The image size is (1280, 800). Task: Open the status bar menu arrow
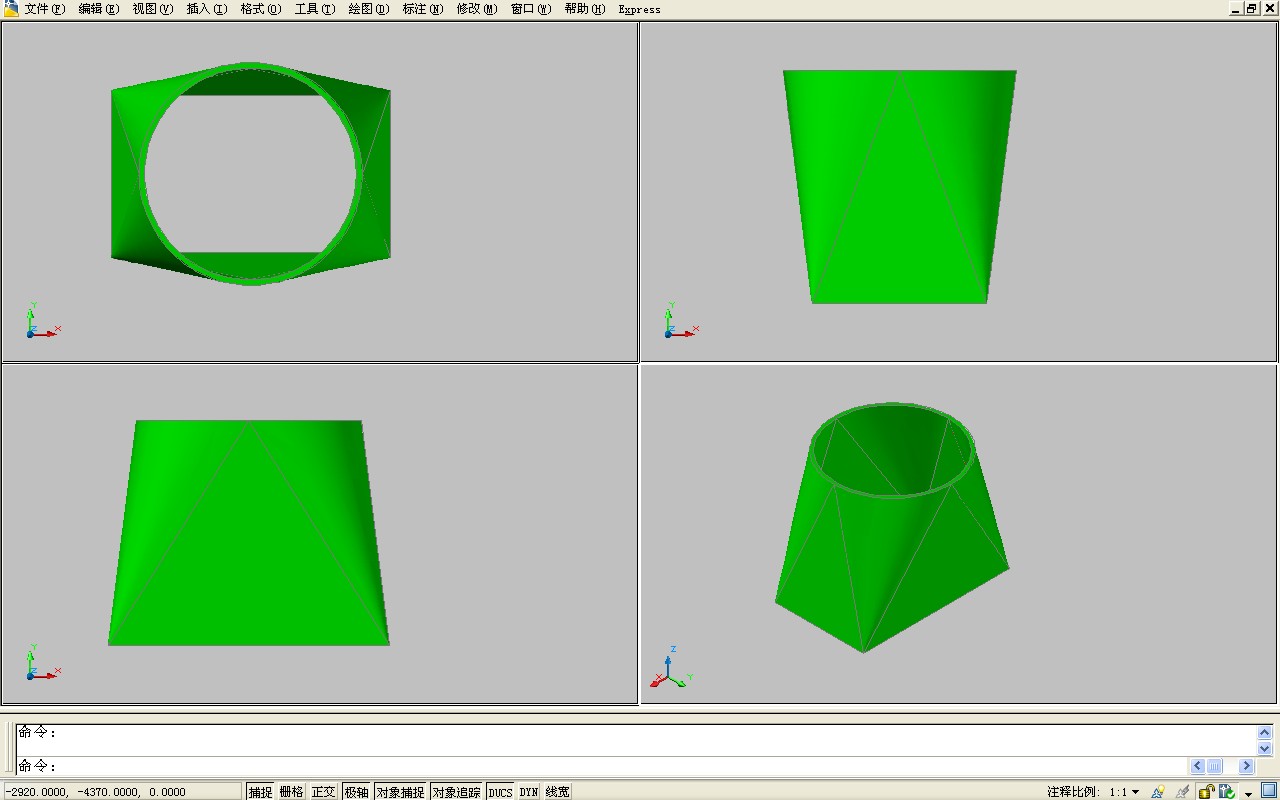point(1249,793)
